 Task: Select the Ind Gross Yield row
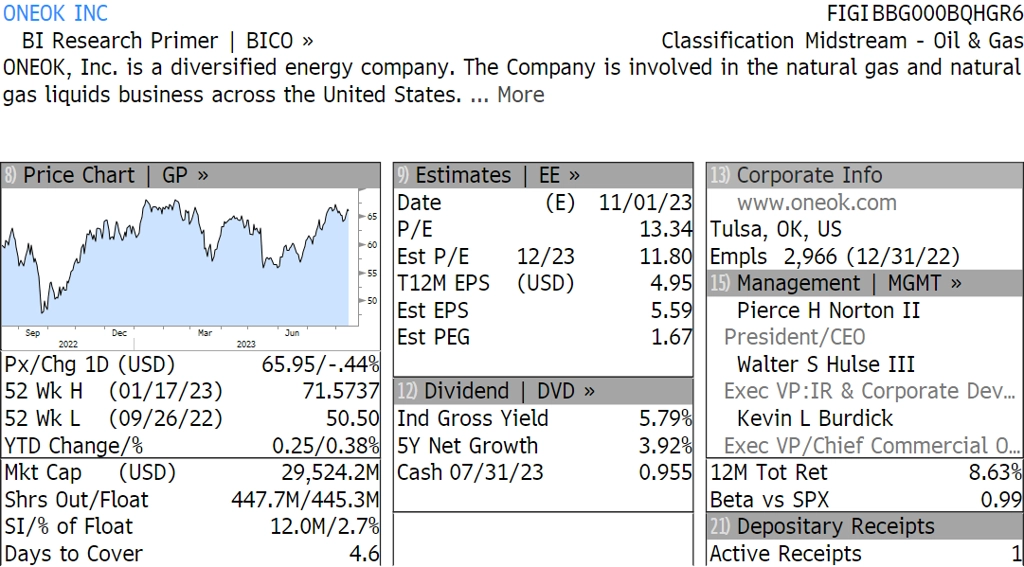coord(544,418)
